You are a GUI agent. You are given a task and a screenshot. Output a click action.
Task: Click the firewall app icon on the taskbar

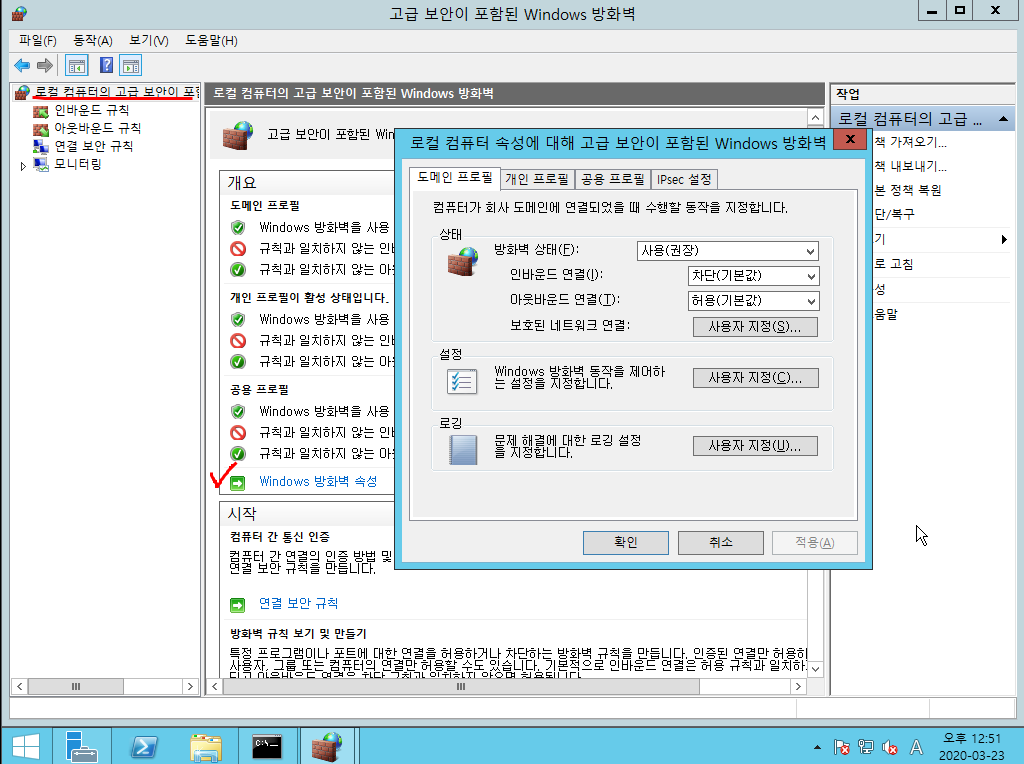pyautogui.click(x=327, y=746)
